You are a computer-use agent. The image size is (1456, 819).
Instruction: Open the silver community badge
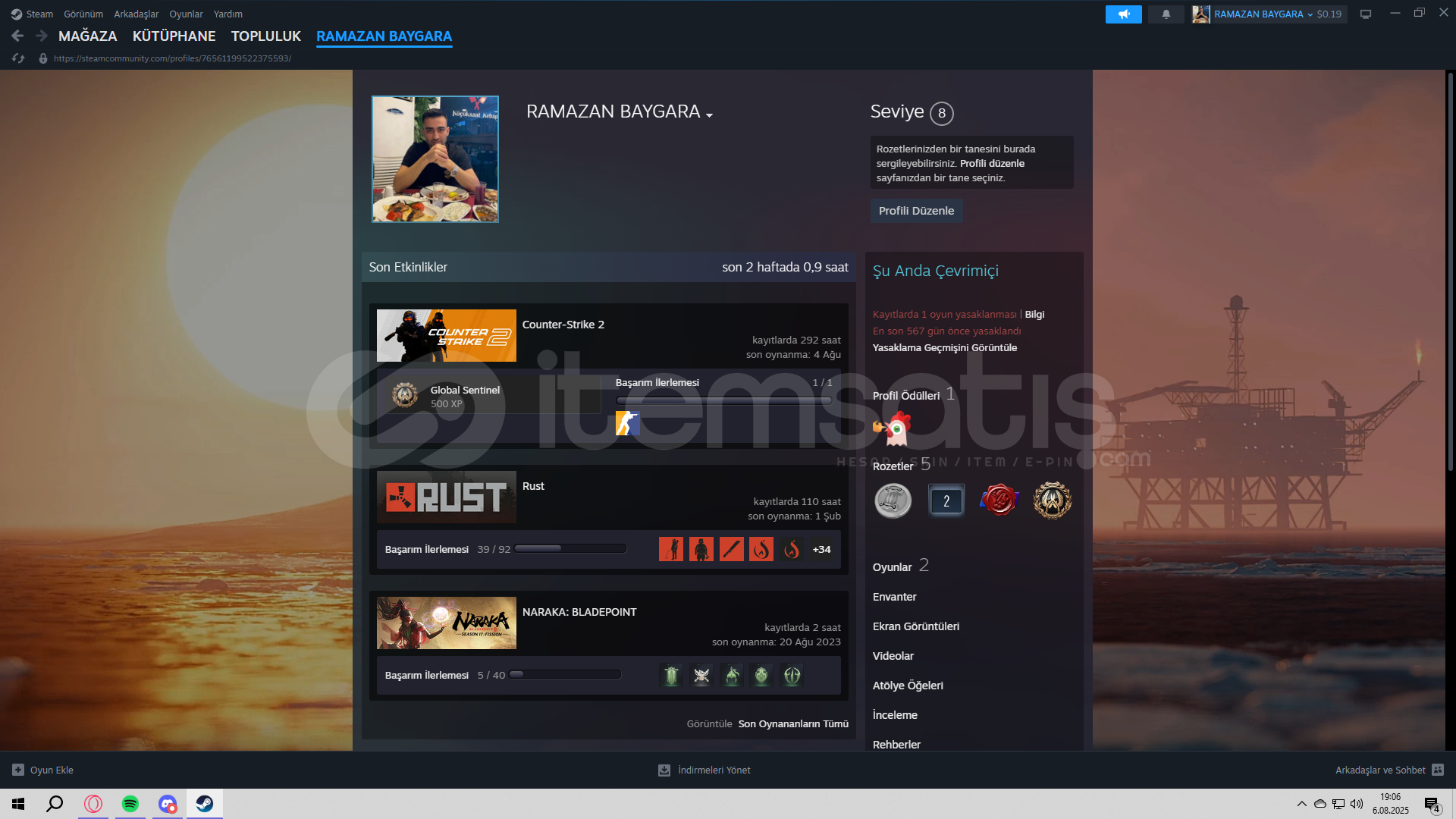point(893,501)
